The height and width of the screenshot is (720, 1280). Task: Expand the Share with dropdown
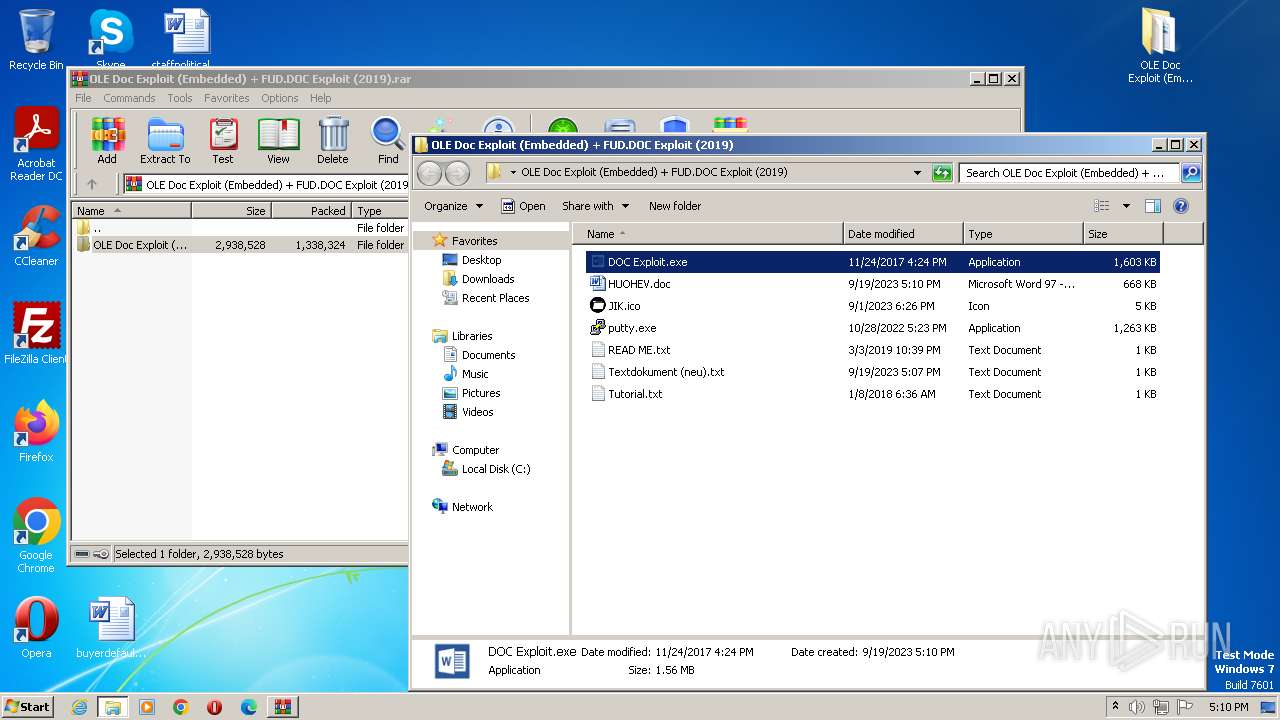pos(596,206)
